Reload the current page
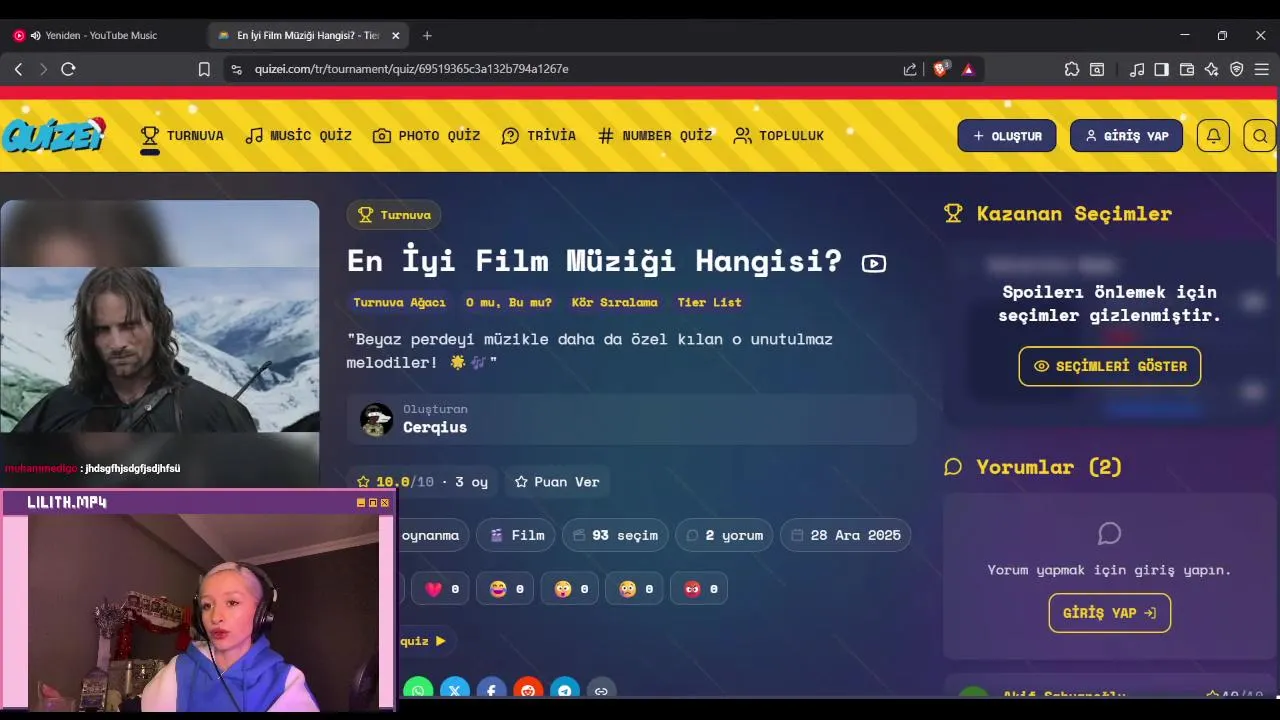 (x=68, y=69)
